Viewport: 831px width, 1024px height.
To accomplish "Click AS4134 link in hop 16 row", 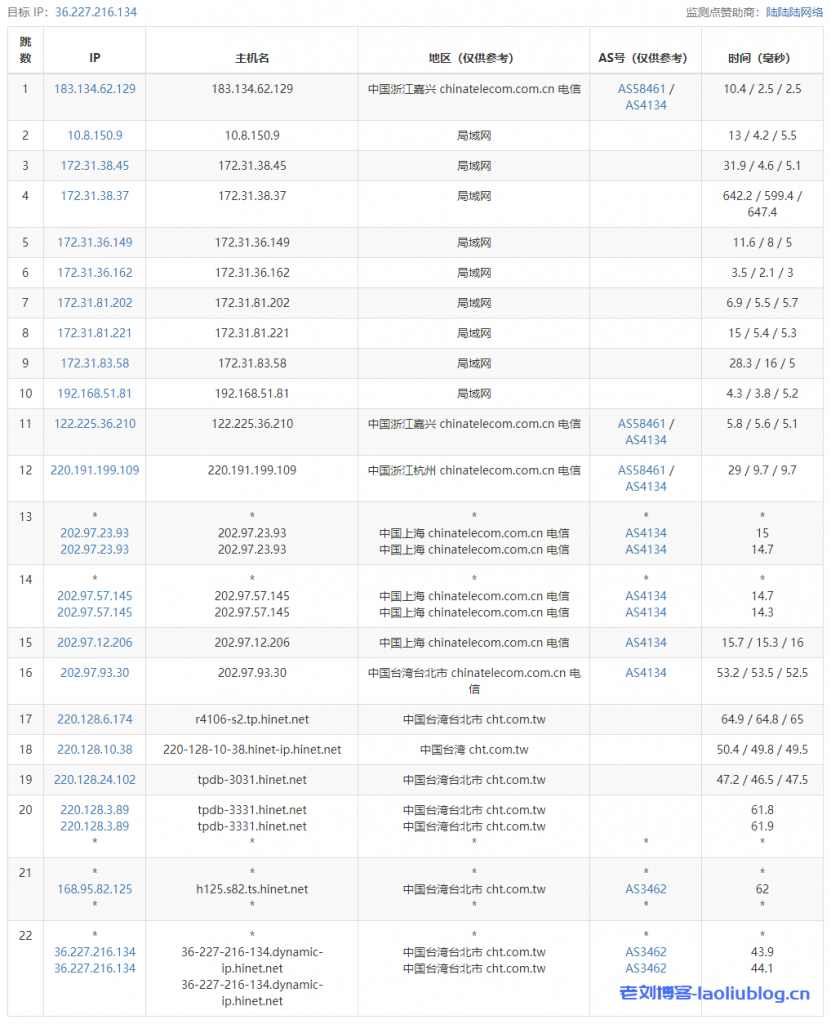I will click(646, 673).
